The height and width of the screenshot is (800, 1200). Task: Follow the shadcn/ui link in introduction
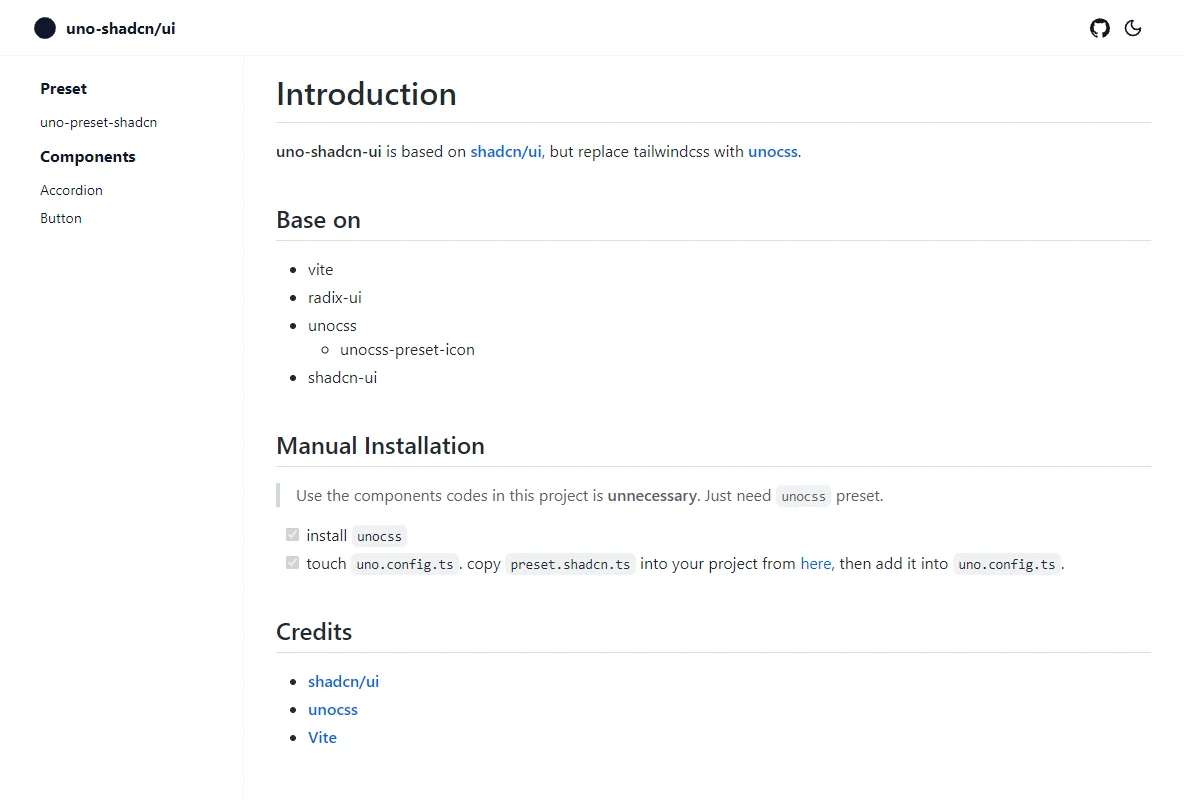(x=506, y=152)
